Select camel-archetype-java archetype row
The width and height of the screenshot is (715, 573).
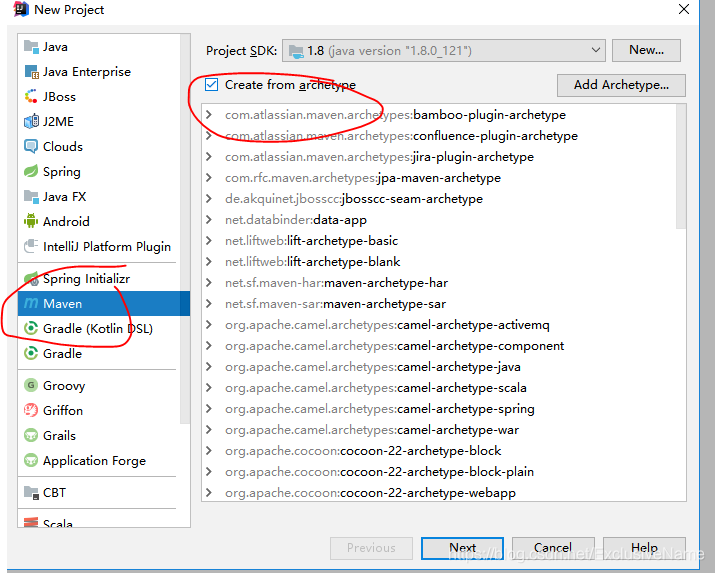[439, 367]
